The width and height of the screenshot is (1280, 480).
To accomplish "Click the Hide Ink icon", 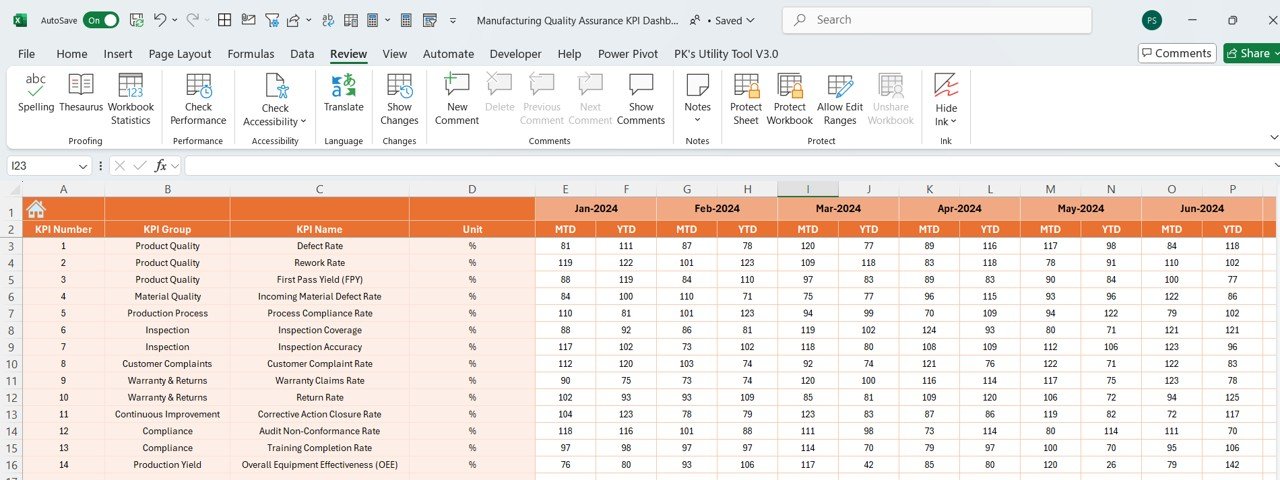I will (x=946, y=85).
